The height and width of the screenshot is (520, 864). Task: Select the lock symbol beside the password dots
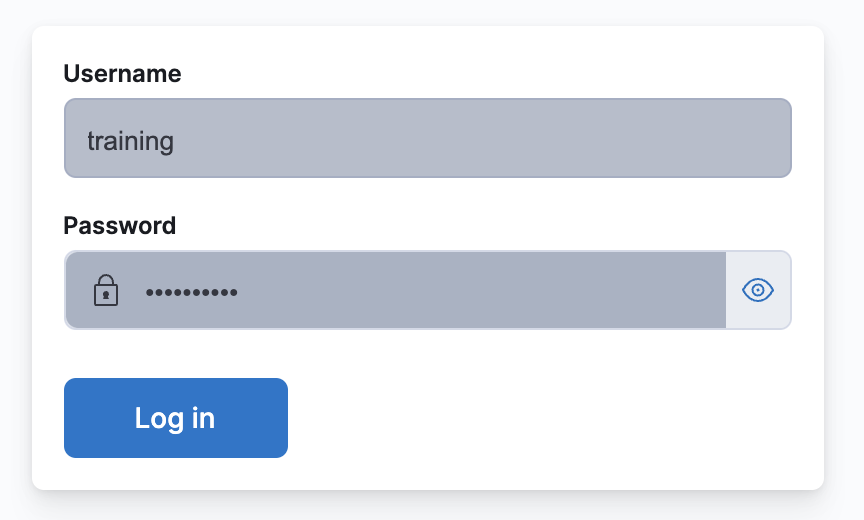(106, 290)
